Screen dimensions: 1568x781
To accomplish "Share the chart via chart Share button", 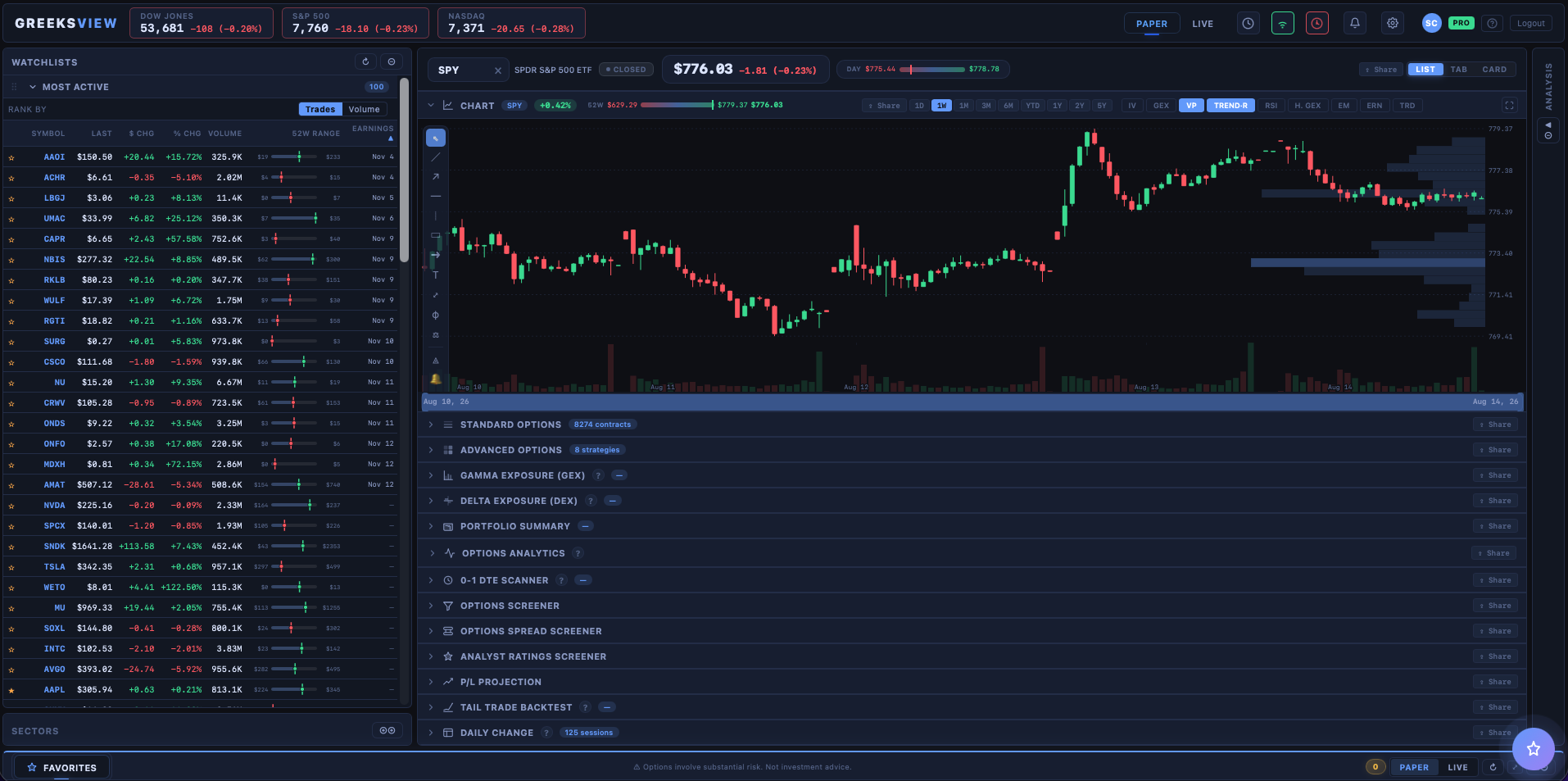I will click(884, 106).
